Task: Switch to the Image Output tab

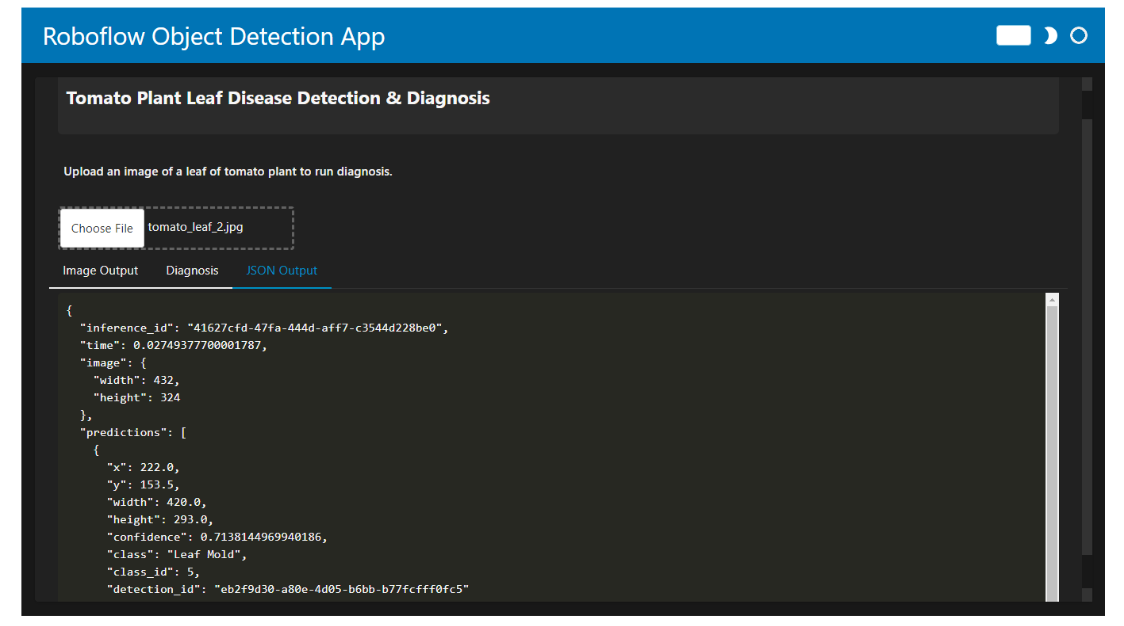Action: 100,271
